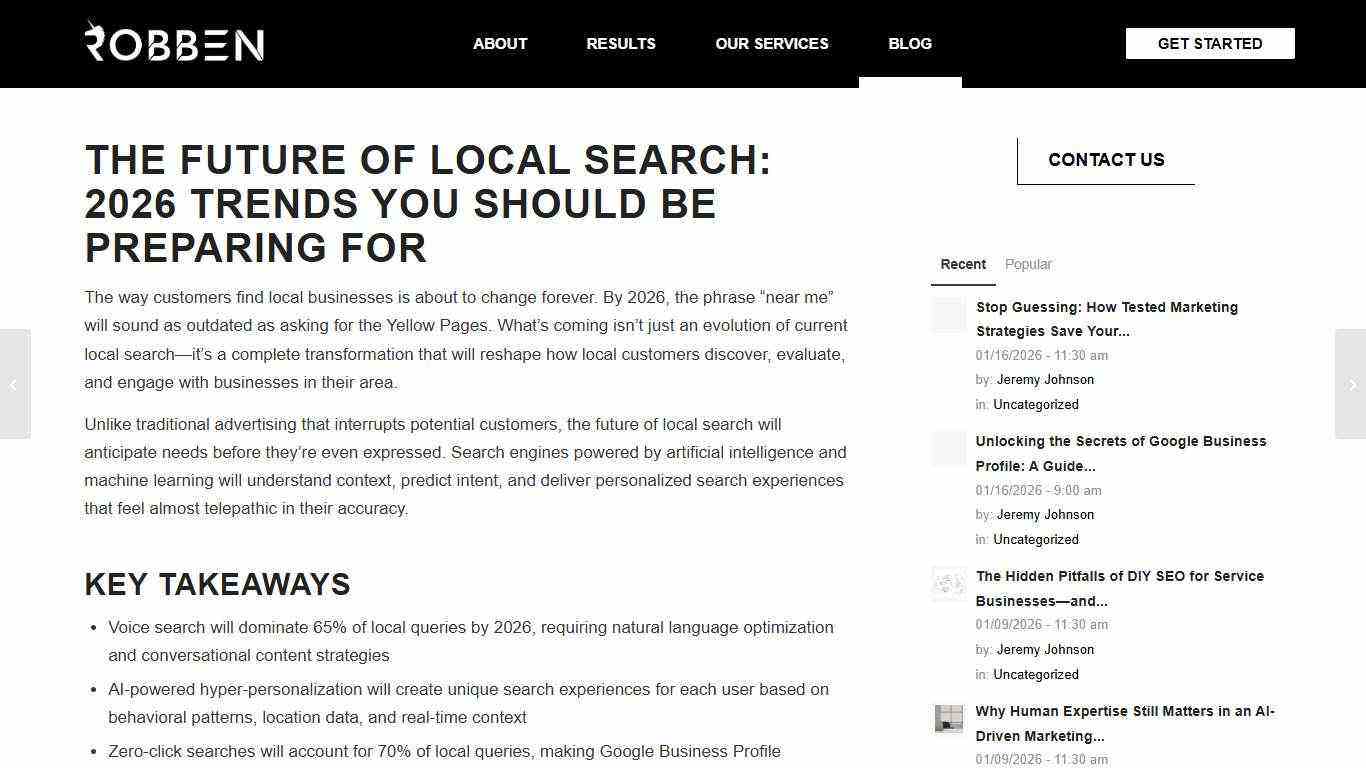The image size is (1366, 768).
Task: Click the GET STARTED button
Action: tap(1209, 43)
